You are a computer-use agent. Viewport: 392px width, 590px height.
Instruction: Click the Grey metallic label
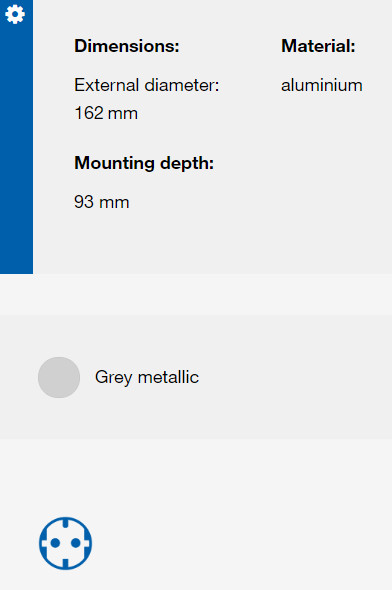pos(147,377)
